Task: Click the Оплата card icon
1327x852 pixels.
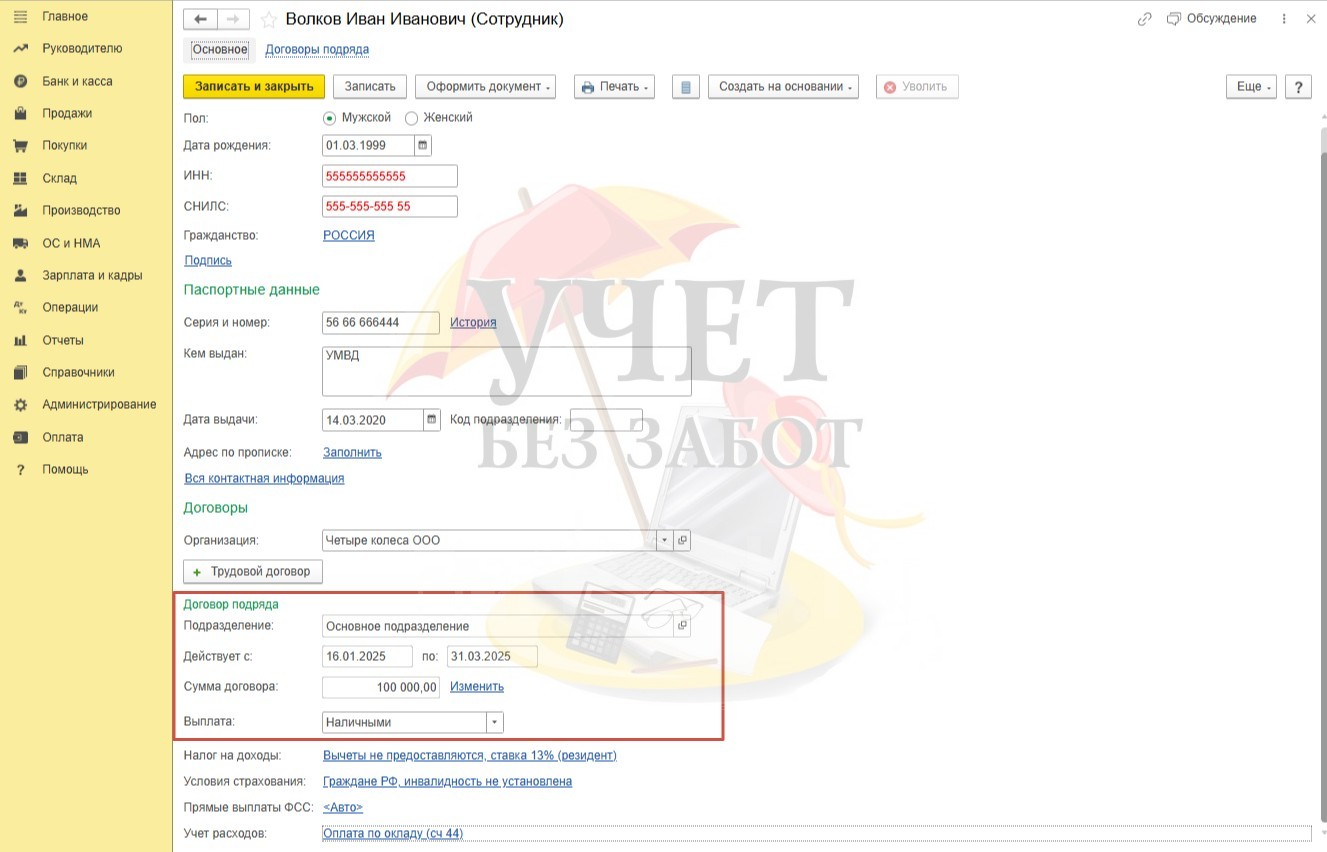Action: click(20, 437)
